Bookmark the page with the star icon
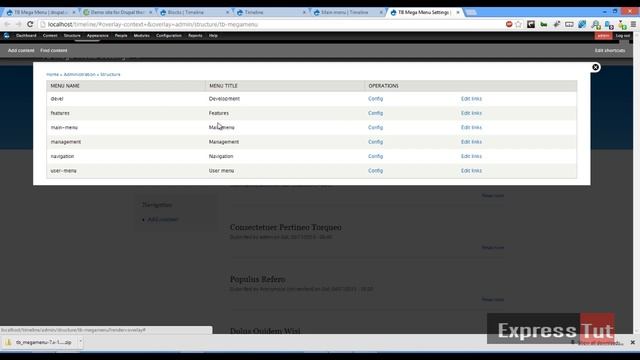 [518, 24]
